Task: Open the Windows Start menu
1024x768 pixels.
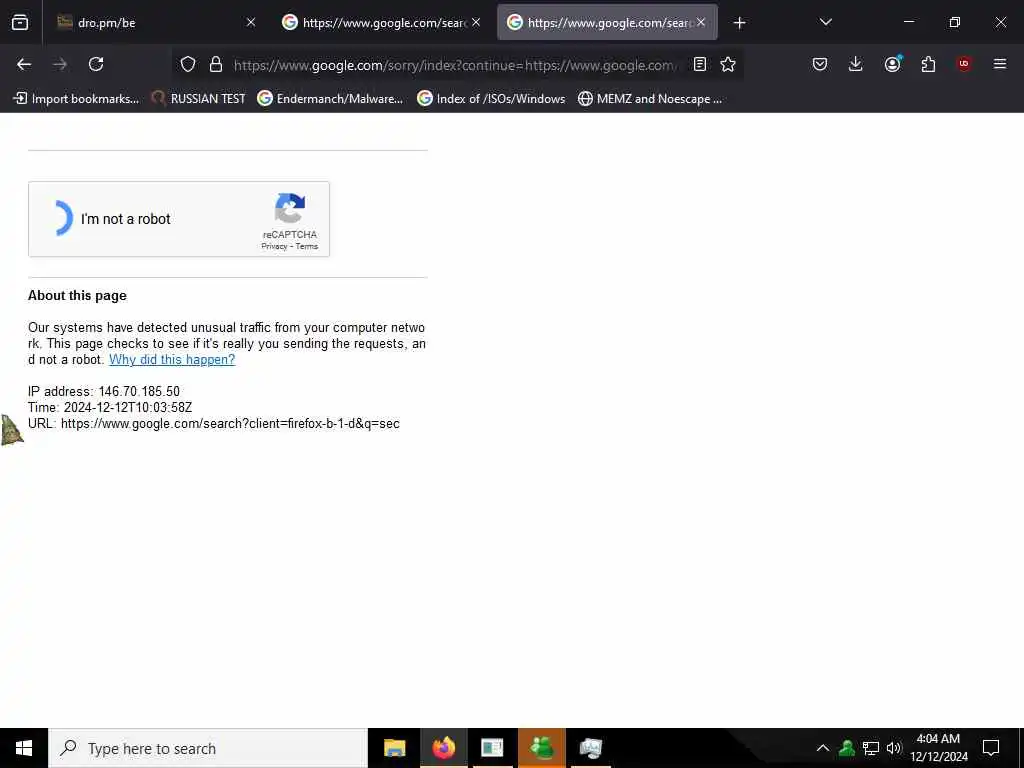Action: click(x=24, y=748)
